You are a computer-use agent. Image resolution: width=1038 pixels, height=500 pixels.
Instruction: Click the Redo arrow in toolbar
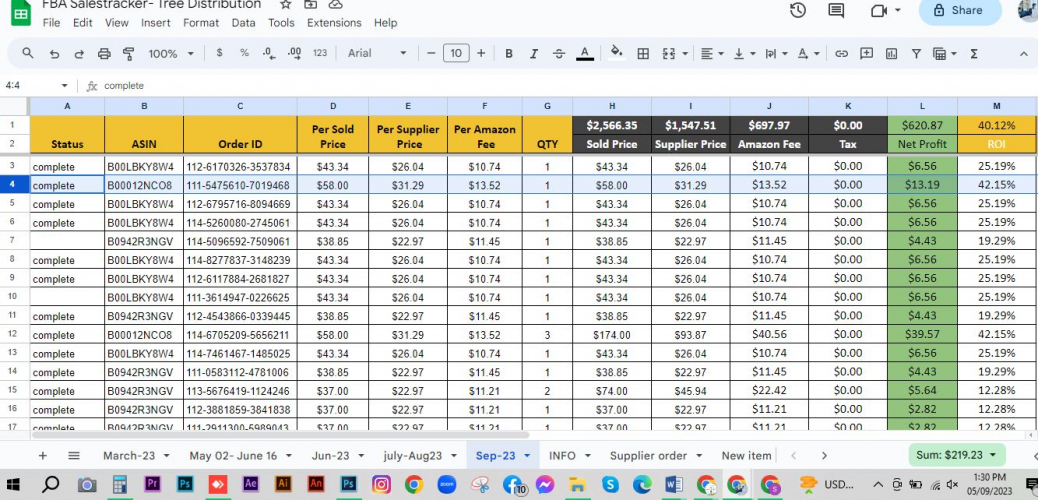pos(79,54)
